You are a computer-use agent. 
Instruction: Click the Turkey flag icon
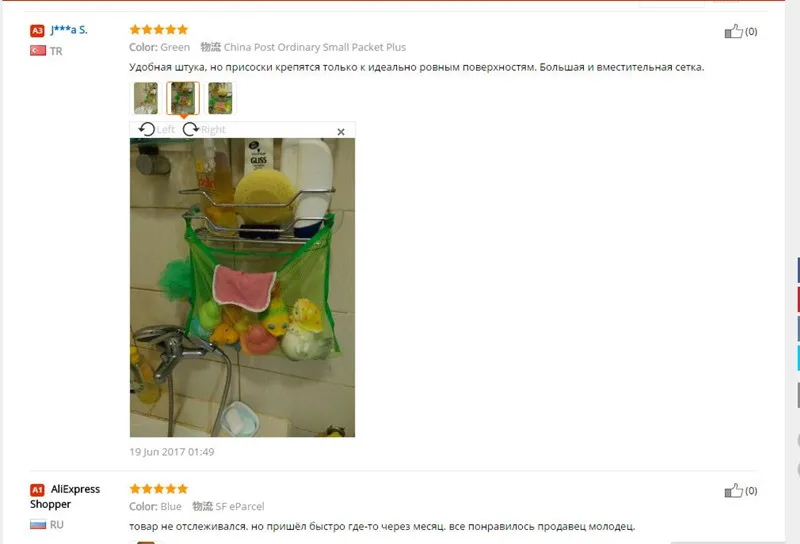pyautogui.click(x=38, y=51)
